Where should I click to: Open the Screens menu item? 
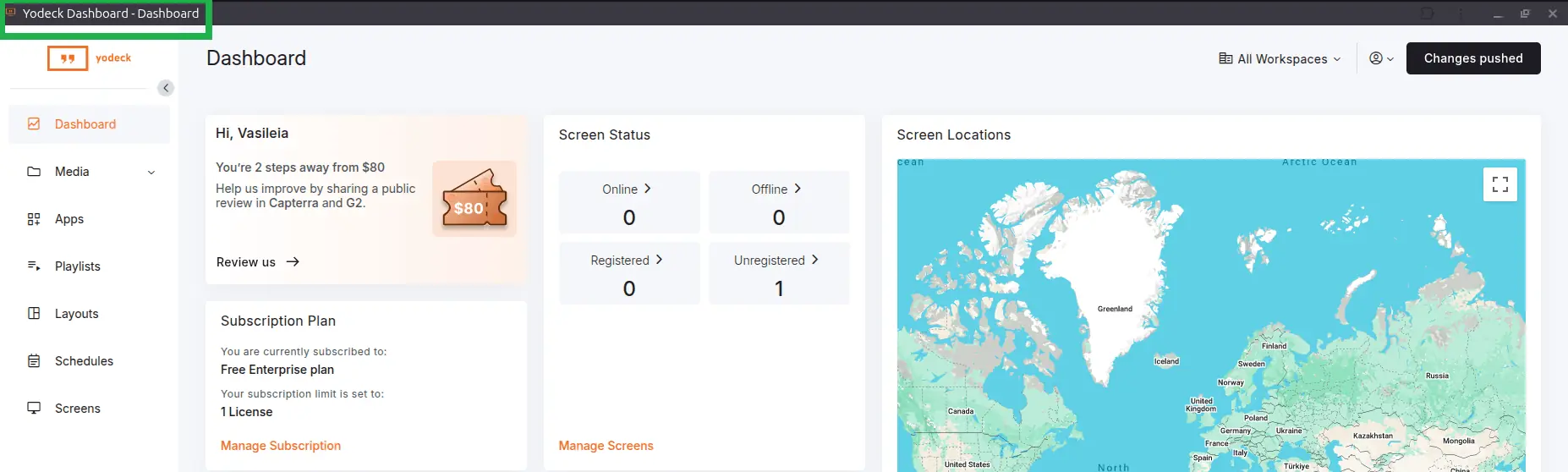pos(90,409)
